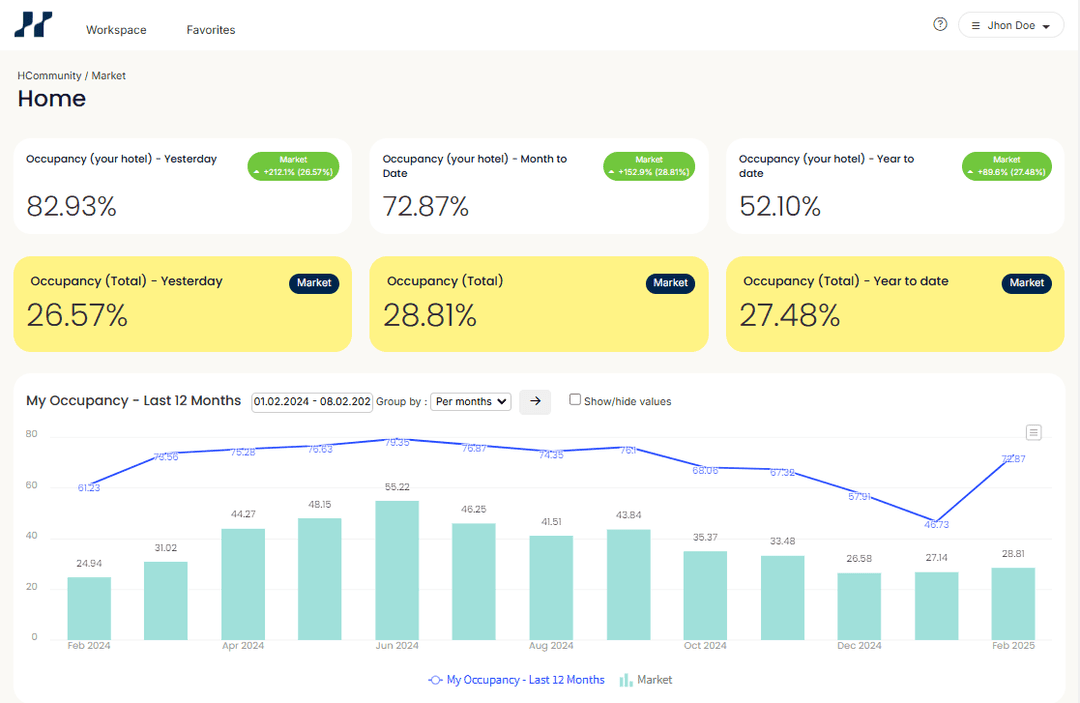The image size is (1080, 703).
Task: Toggle Market series visibility in legend
Action: point(654,680)
